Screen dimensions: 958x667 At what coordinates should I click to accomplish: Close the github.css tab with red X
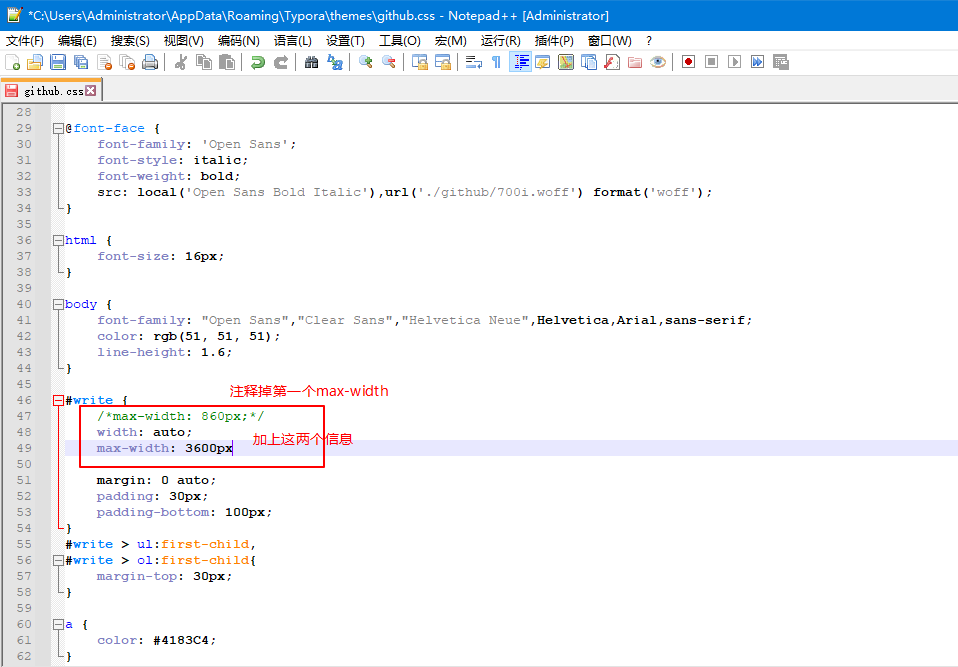pos(91,90)
